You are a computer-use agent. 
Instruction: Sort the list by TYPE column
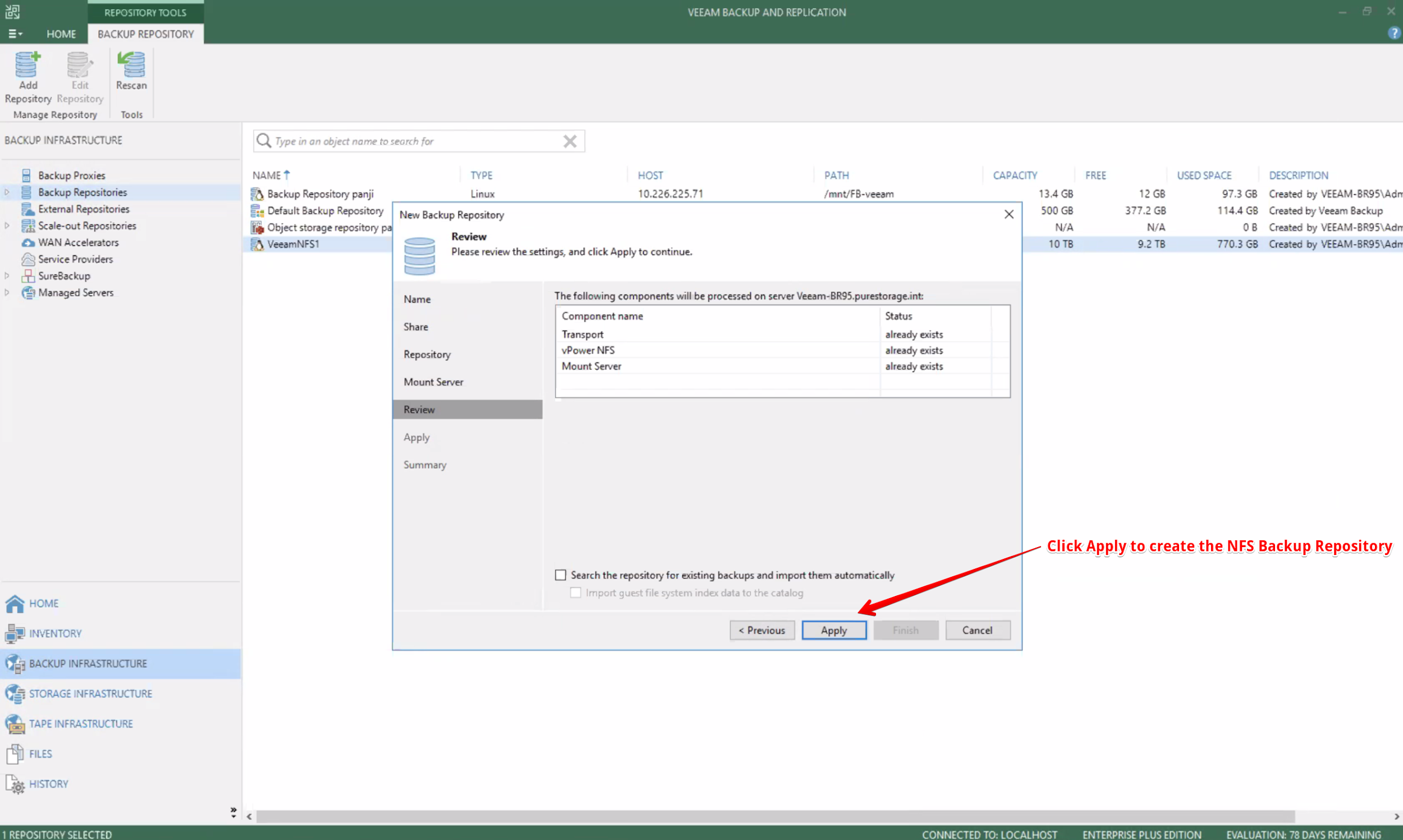pyautogui.click(x=482, y=176)
